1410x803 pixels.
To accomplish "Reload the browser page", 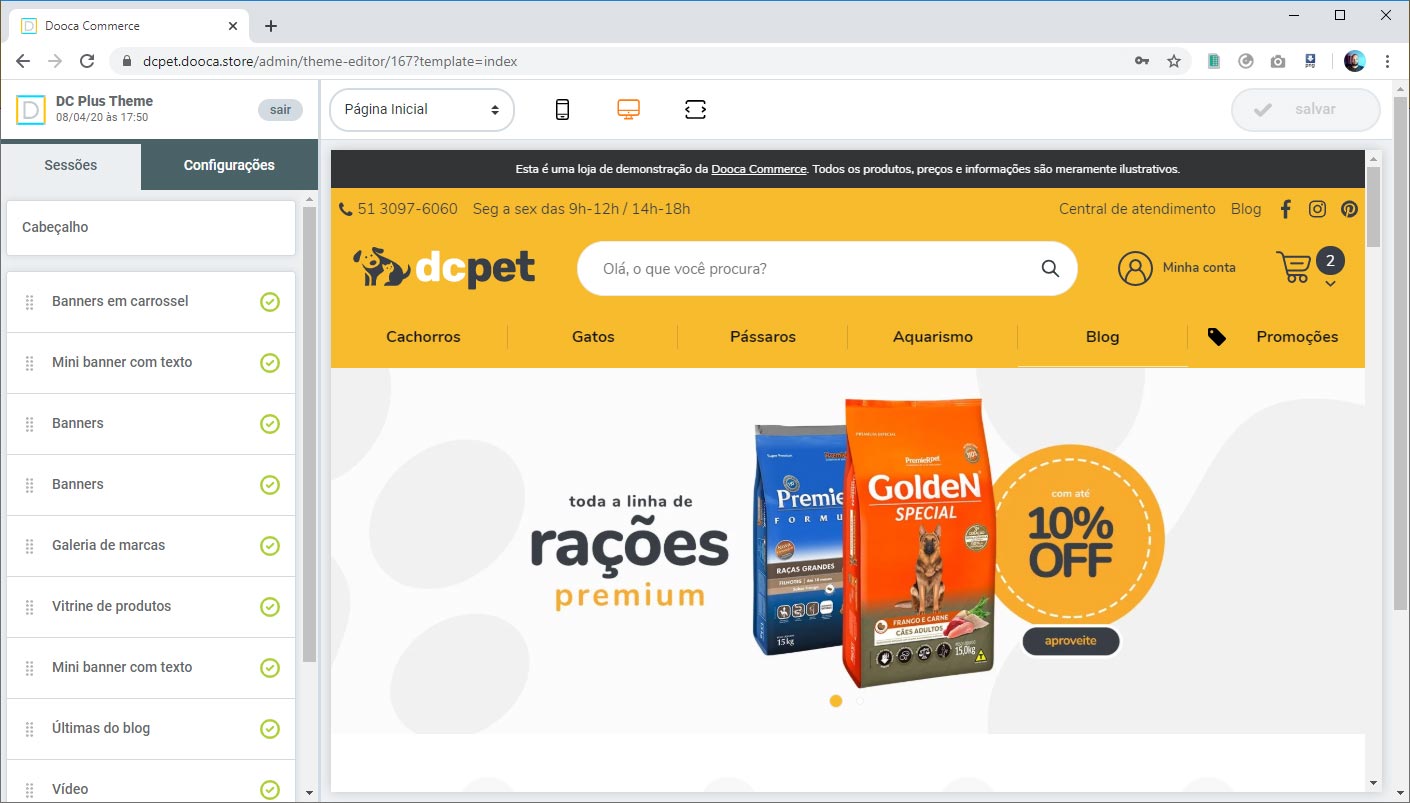I will tap(87, 61).
